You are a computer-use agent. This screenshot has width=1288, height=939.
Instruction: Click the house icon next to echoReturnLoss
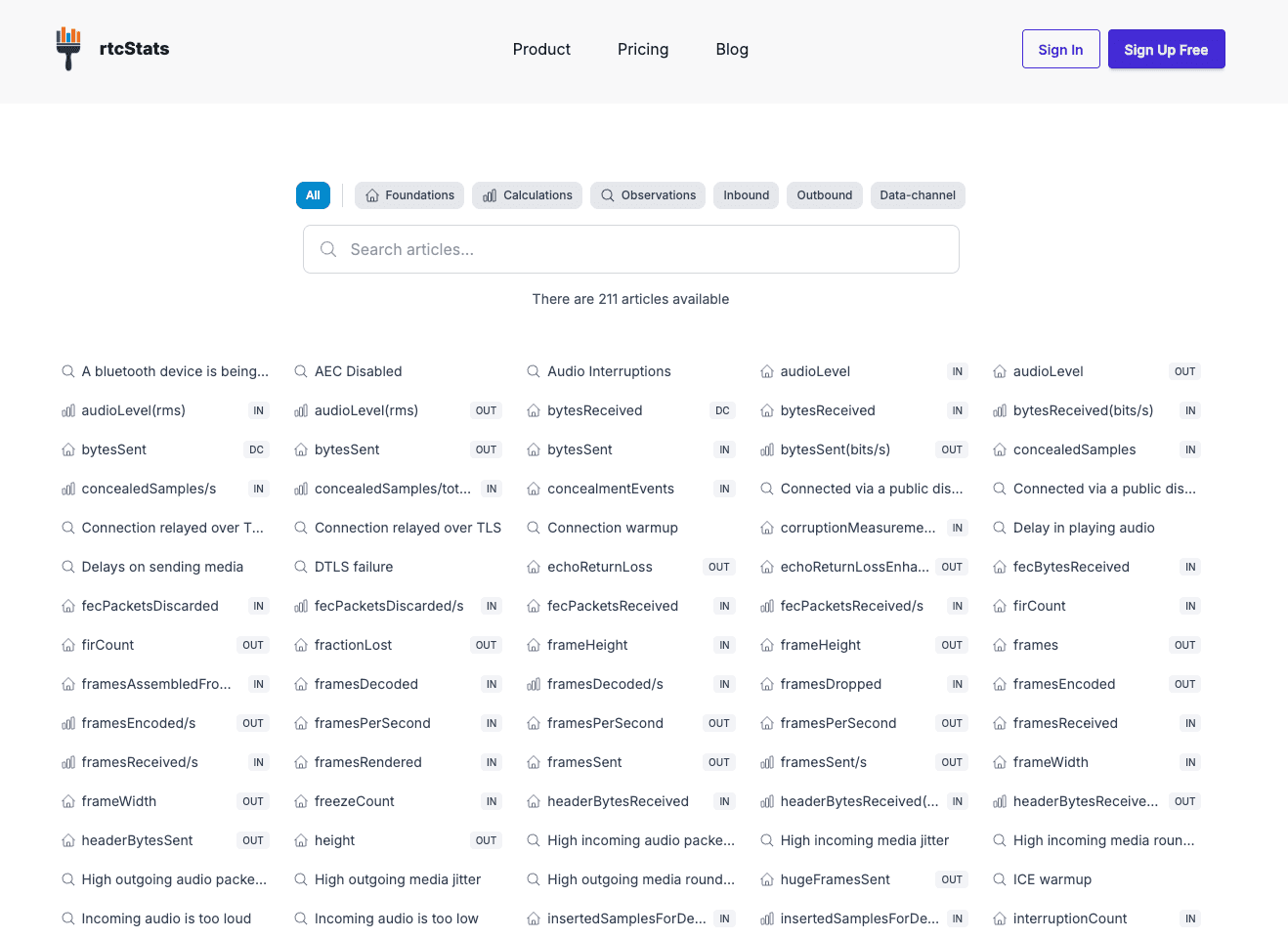point(533,567)
